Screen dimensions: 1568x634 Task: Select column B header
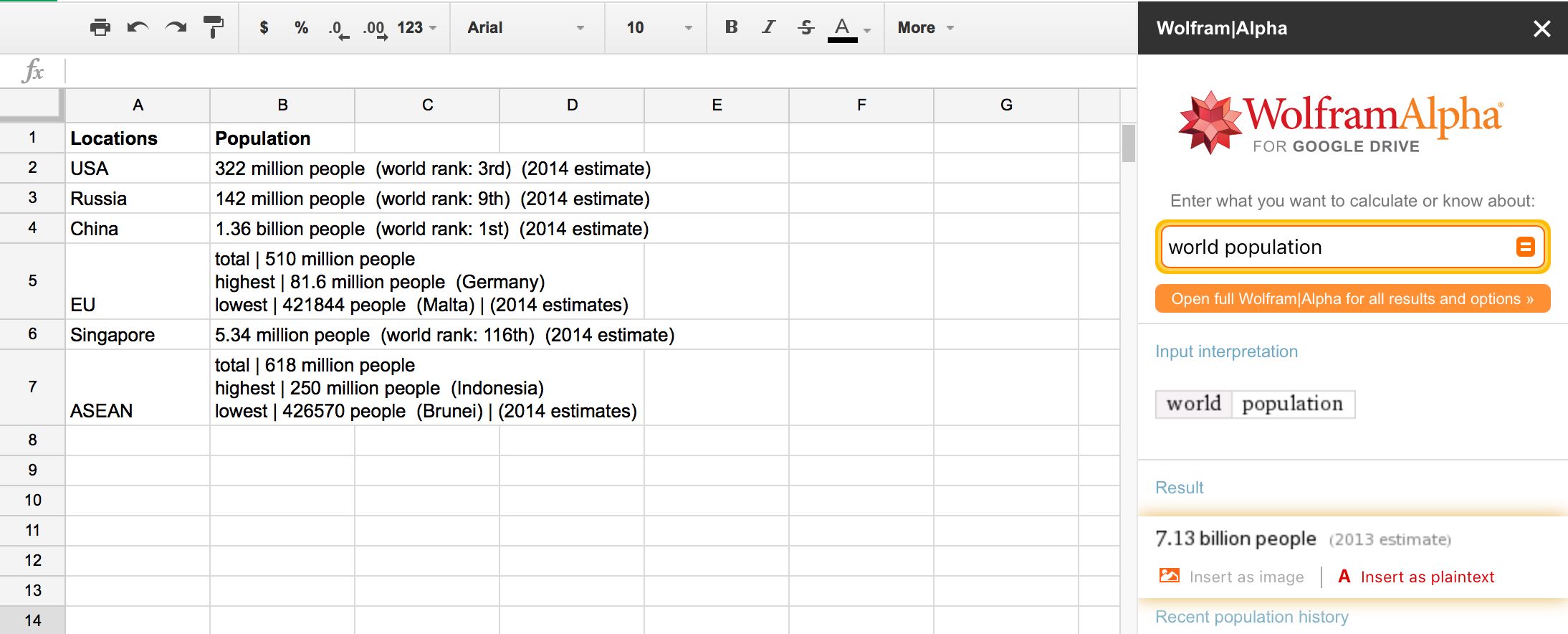(282, 105)
